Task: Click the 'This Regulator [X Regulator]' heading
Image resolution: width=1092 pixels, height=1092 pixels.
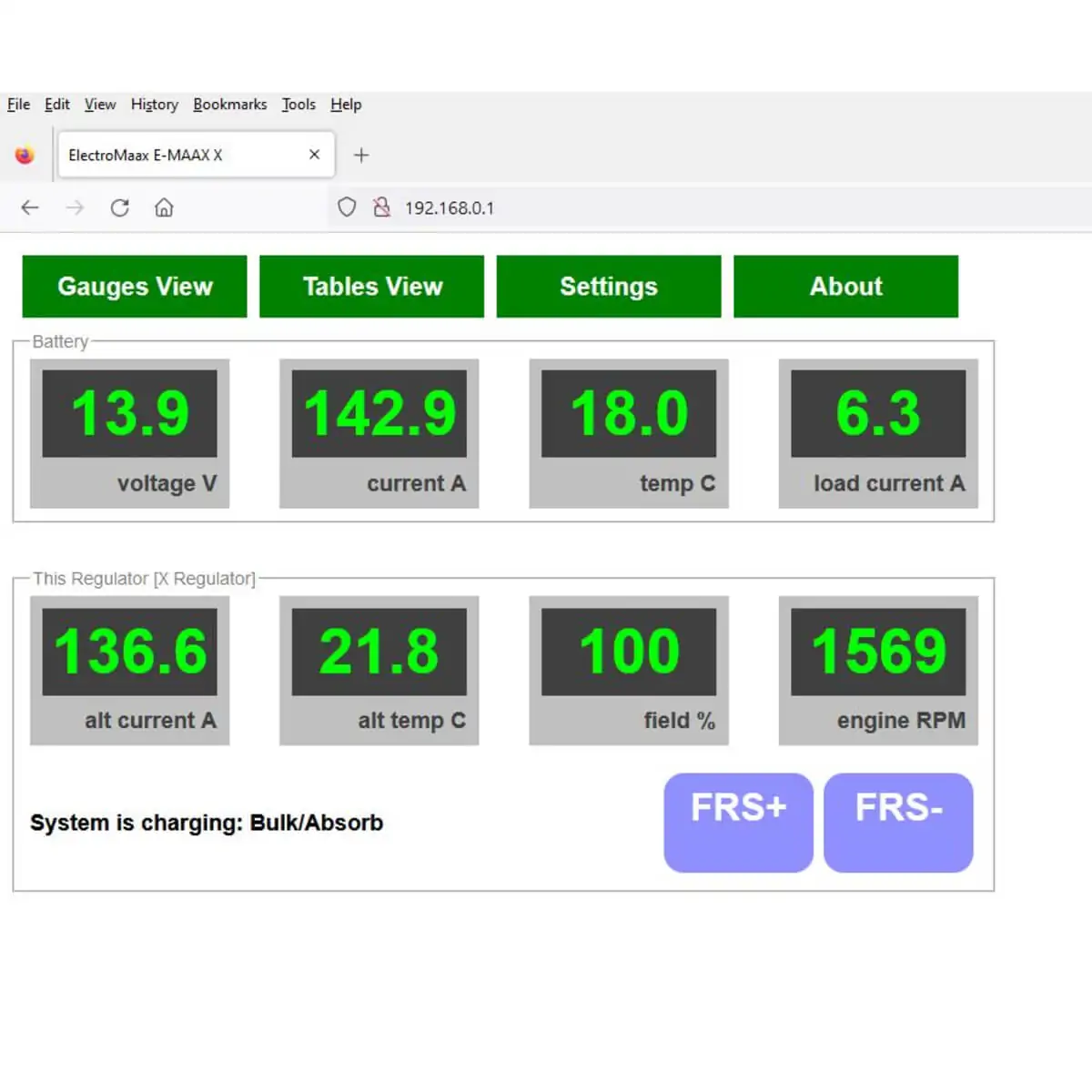Action: tap(144, 579)
